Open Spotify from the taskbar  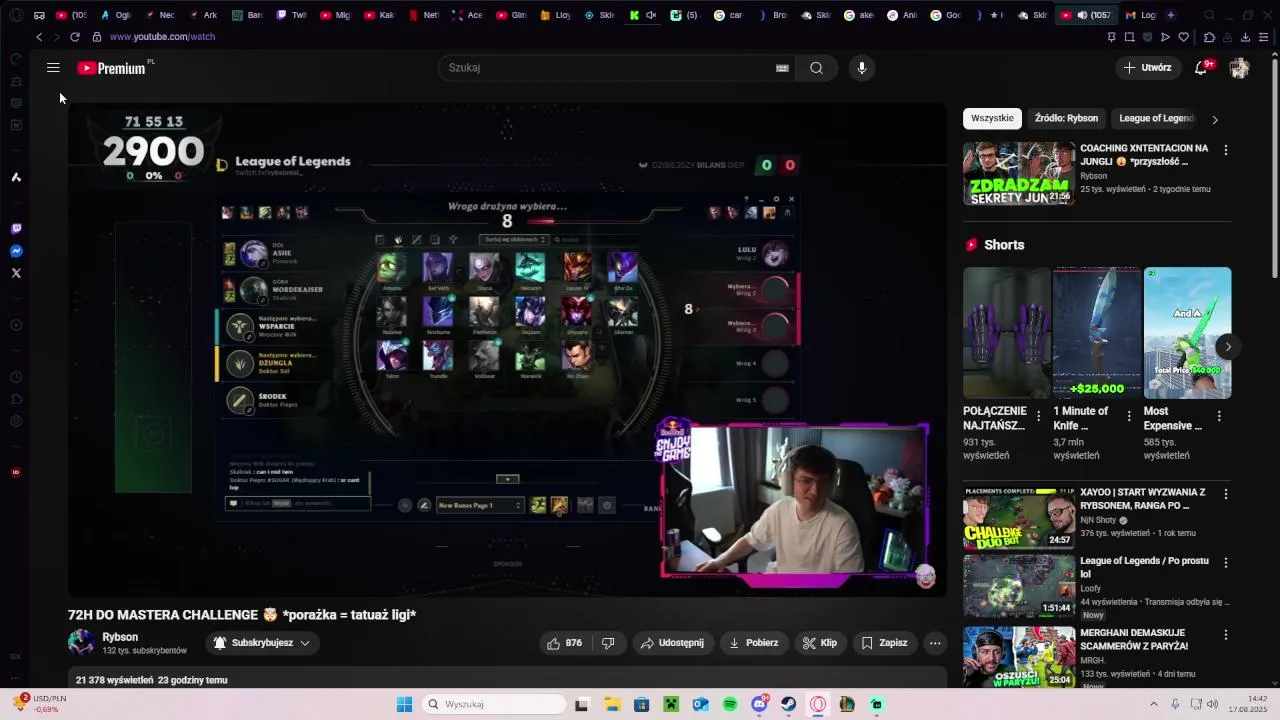(730, 705)
